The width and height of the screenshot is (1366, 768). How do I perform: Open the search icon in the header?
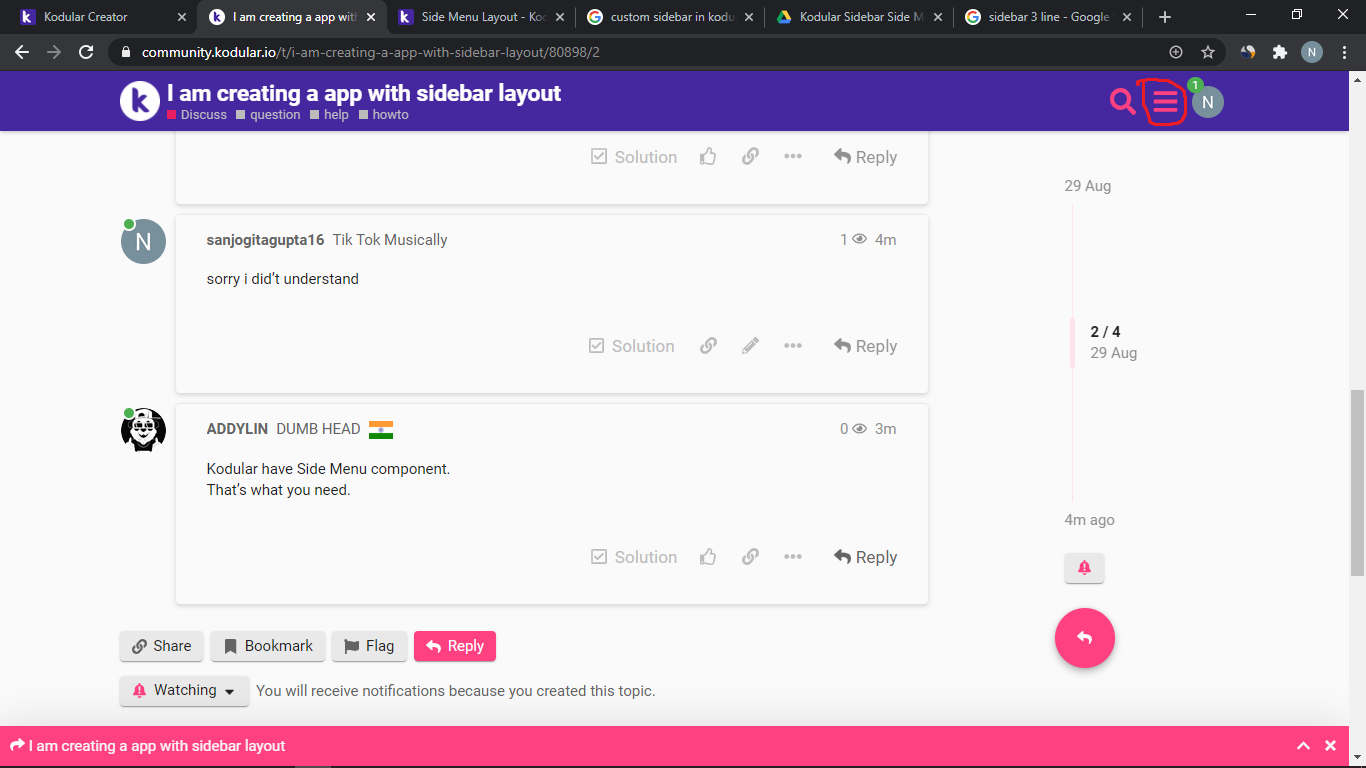click(1120, 101)
